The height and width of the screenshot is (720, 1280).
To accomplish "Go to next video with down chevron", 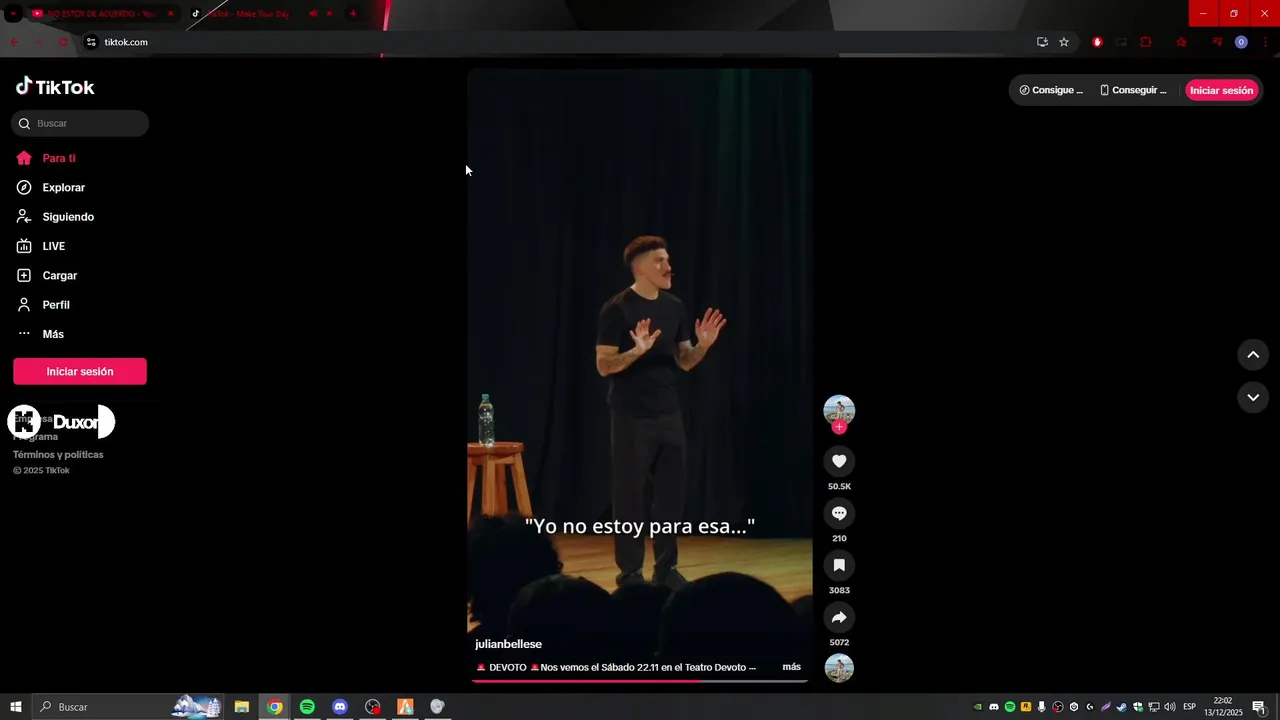I will pyautogui.click(x=1253, y=397).
